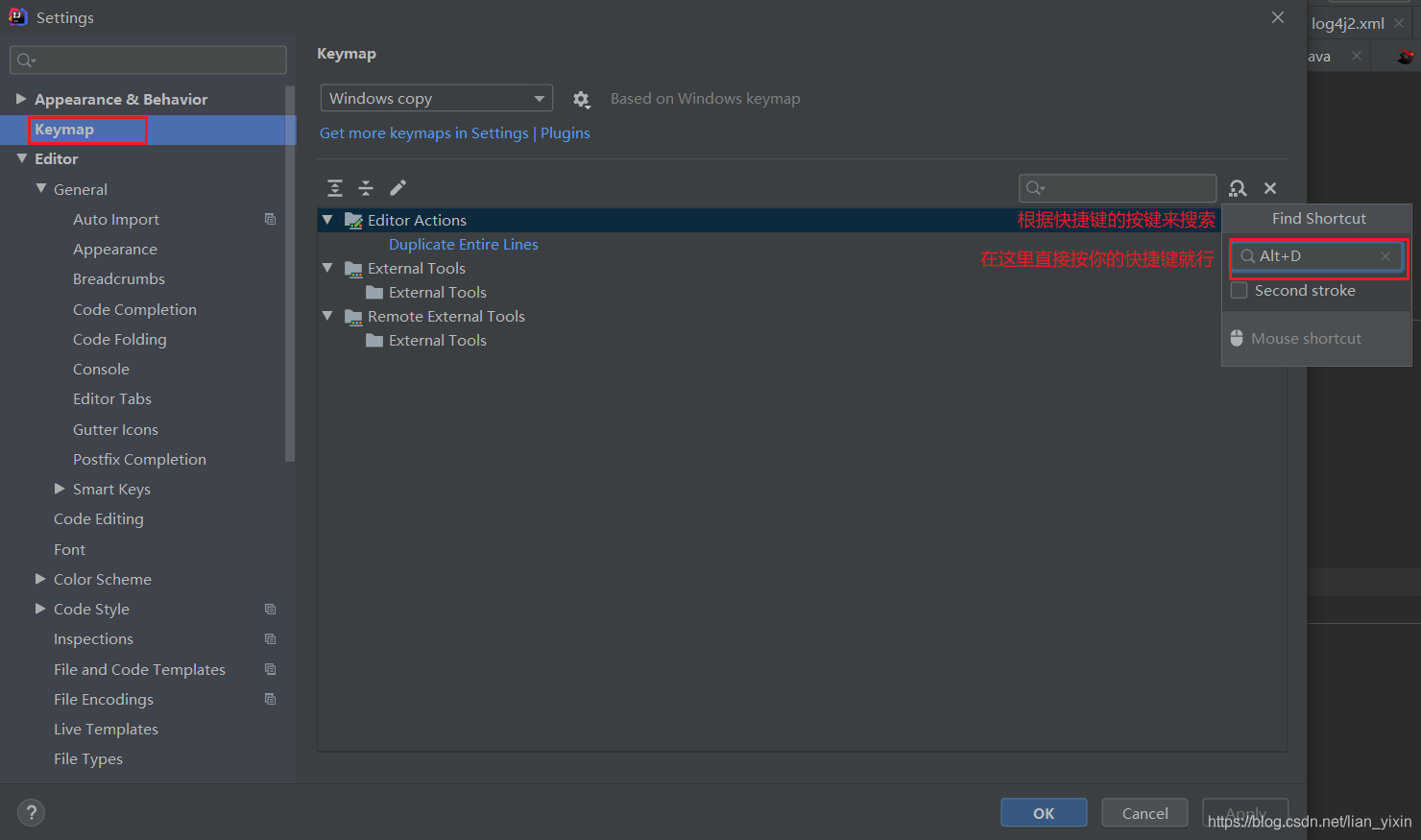This screenshot has width=1421, height=840.
Task: Open the File Types settings page
Action: coord(88,758)
